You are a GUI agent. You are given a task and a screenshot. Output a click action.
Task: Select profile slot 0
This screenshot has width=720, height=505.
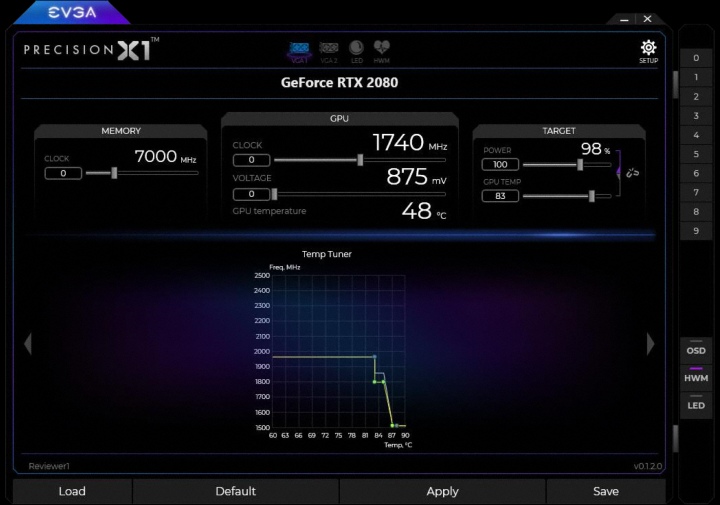[696, 58]
